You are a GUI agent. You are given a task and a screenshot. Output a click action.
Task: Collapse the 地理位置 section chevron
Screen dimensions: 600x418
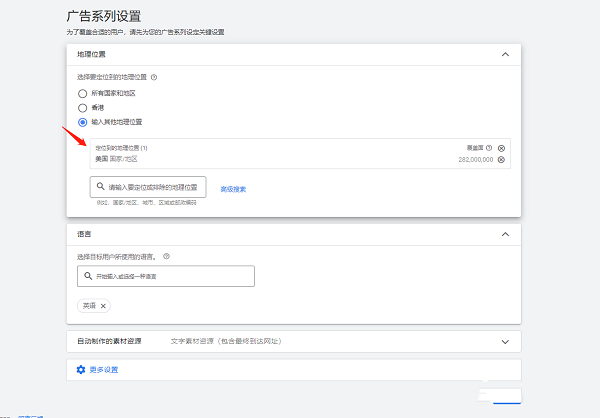coord(505,54)
